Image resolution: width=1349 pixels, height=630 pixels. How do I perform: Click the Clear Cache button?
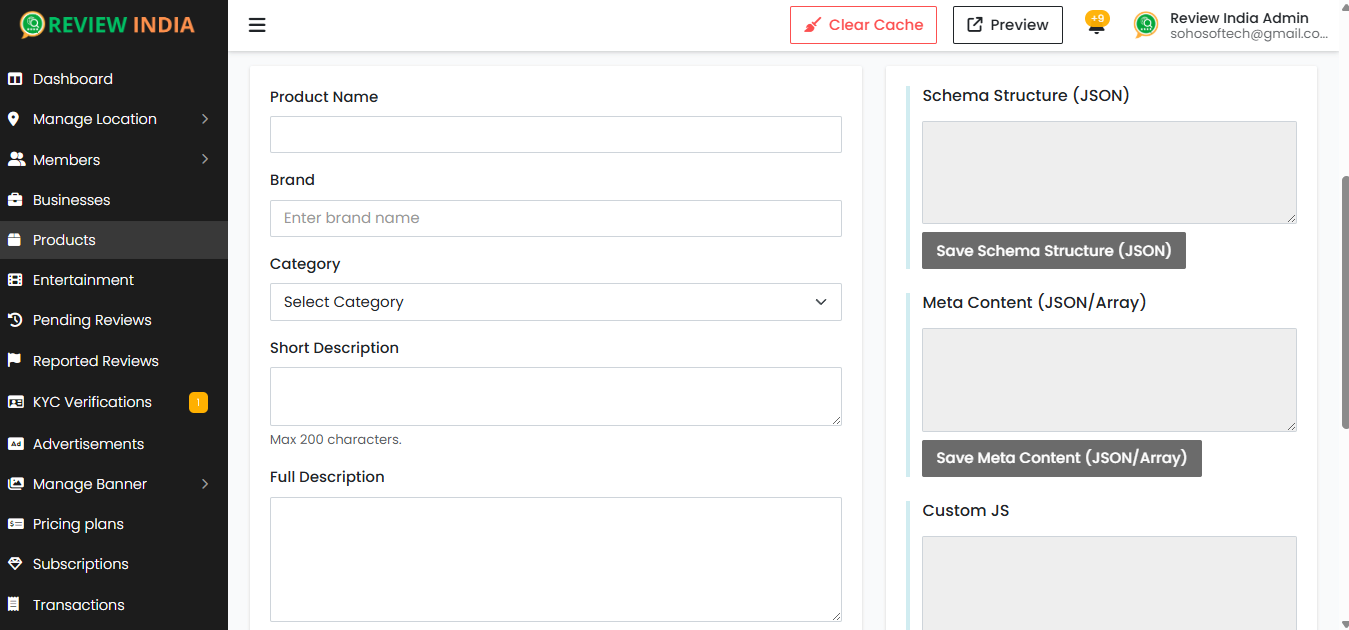[863, 25]
